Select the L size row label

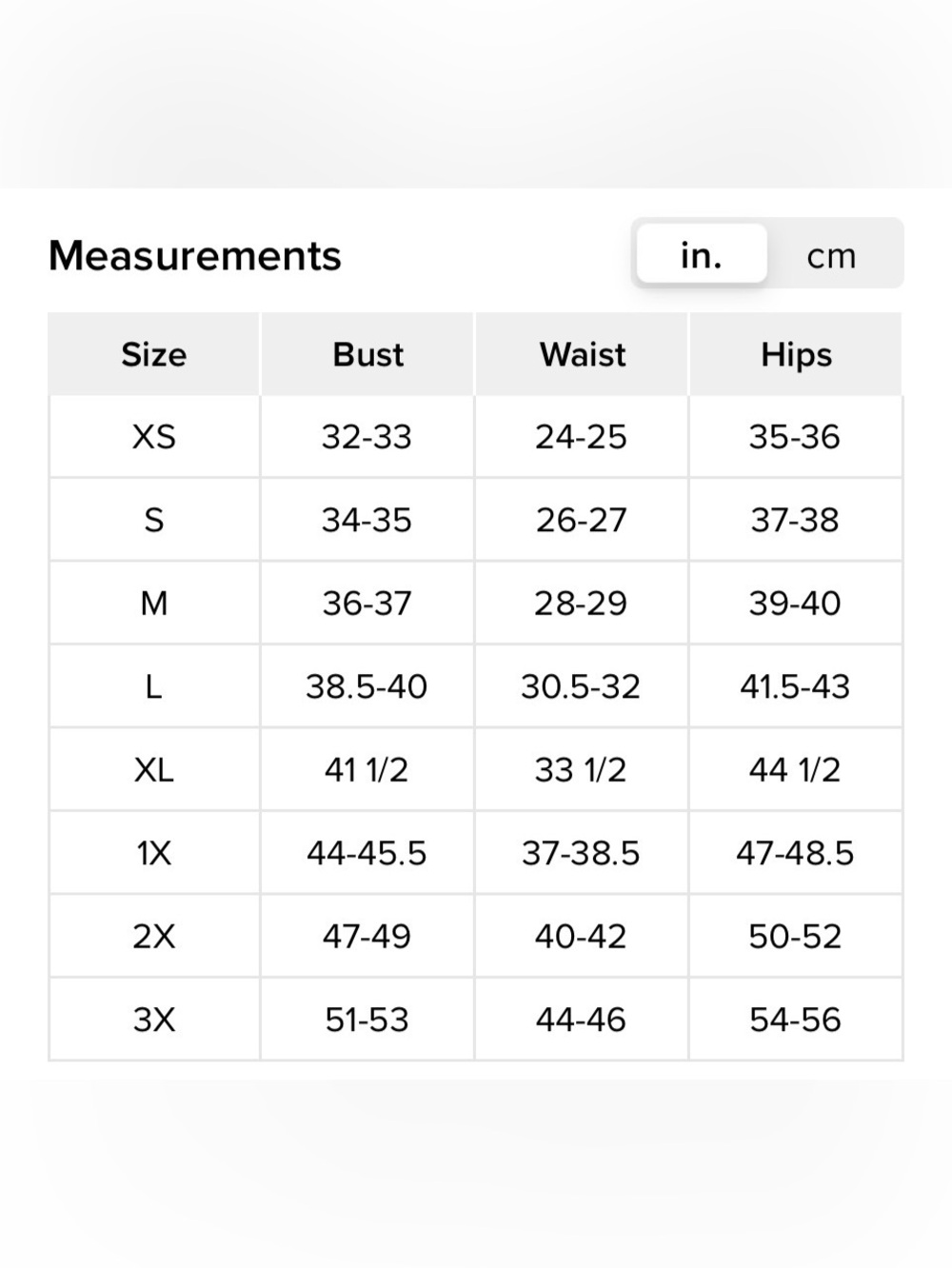point(154,686)
